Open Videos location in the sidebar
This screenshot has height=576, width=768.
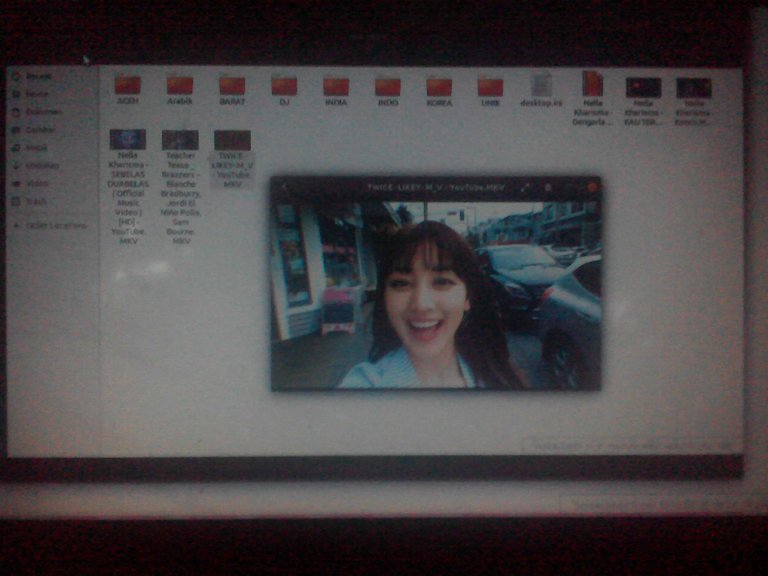click(37, 183)
